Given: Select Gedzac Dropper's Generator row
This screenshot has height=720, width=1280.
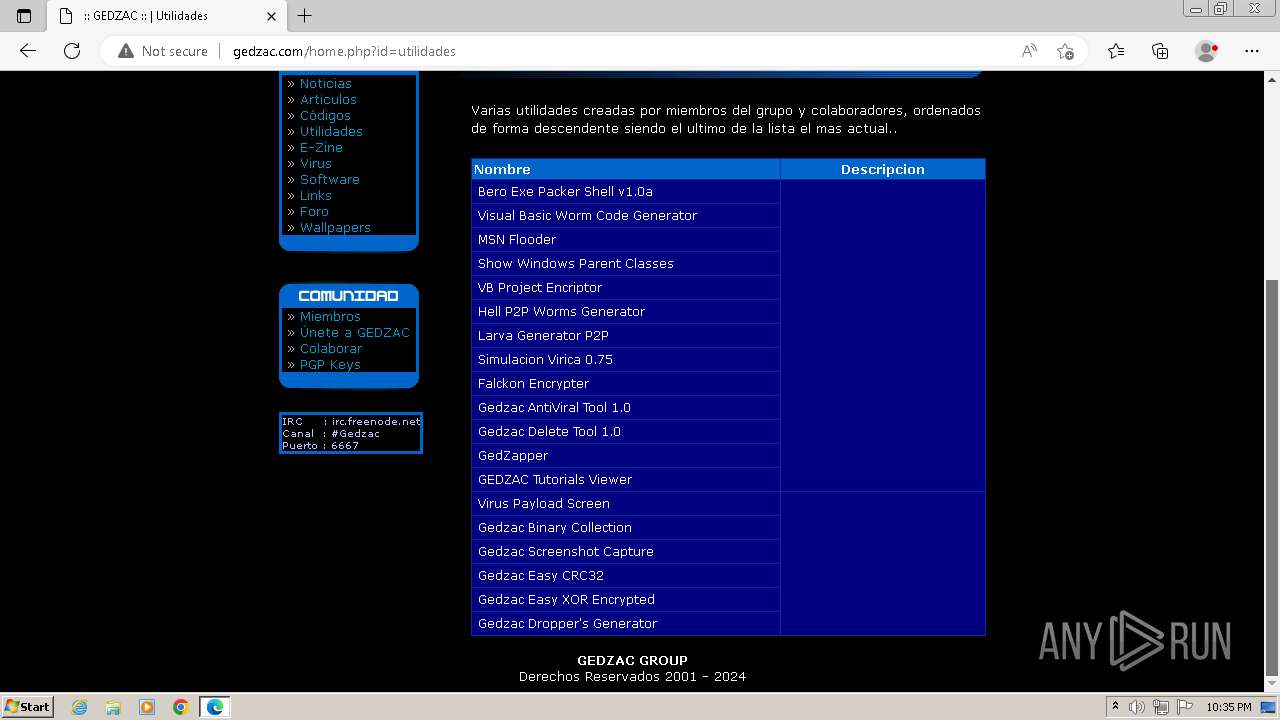Looking at the screenshot, I should tap(625, 623).
